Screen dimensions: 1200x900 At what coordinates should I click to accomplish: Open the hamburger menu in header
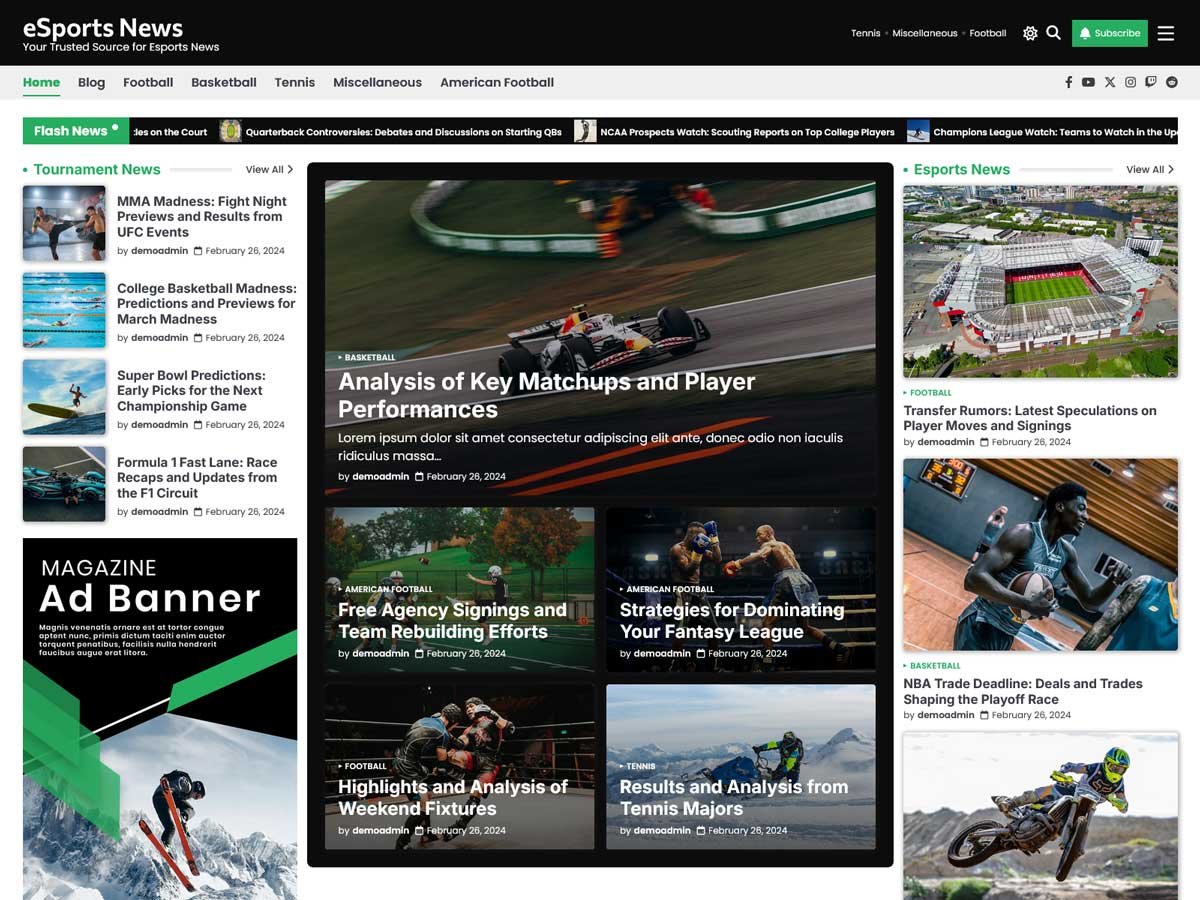click(x=1166, y=33)
